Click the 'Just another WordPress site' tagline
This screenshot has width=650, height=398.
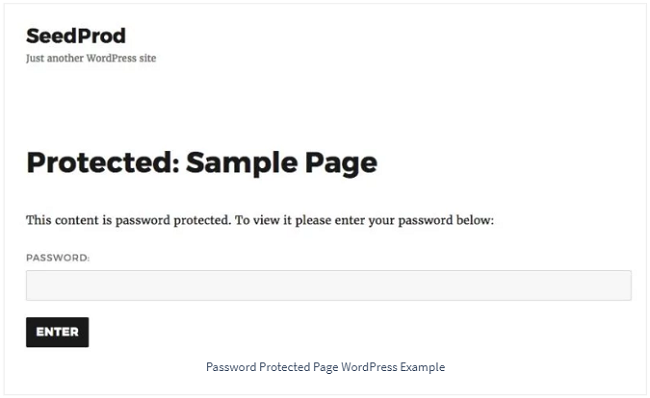tap(91, 58)
